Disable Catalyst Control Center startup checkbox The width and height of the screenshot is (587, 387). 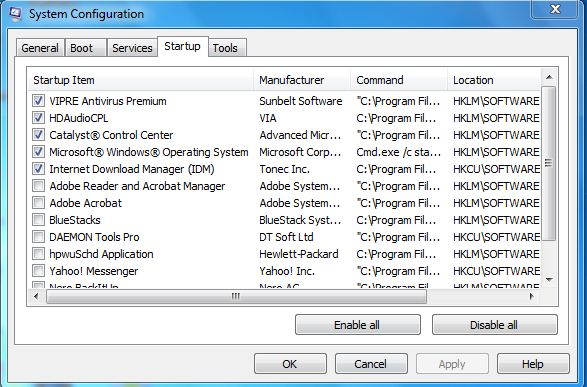38,135
